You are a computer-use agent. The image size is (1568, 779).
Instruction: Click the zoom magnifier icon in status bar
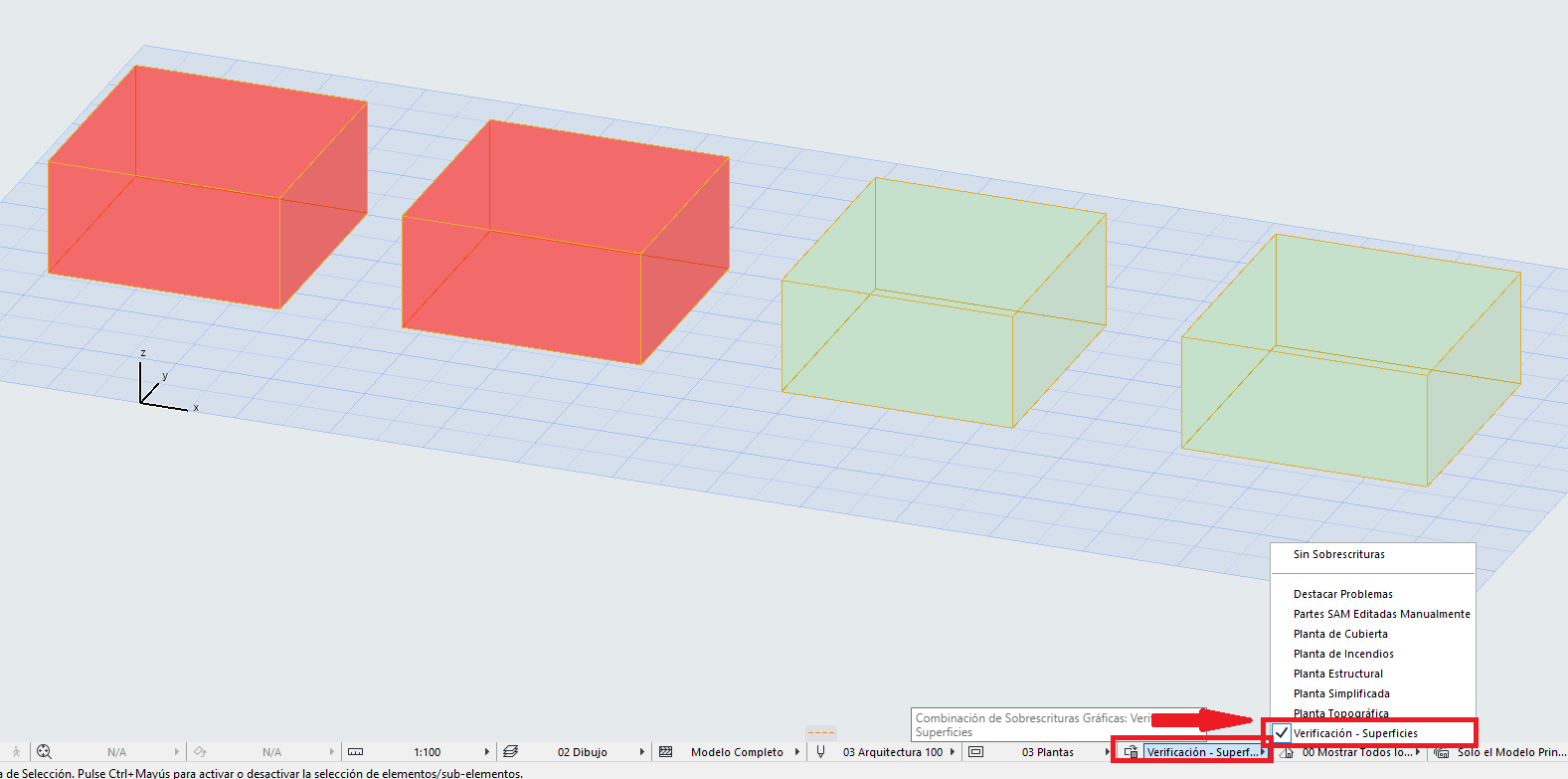(x=44, y=752)
